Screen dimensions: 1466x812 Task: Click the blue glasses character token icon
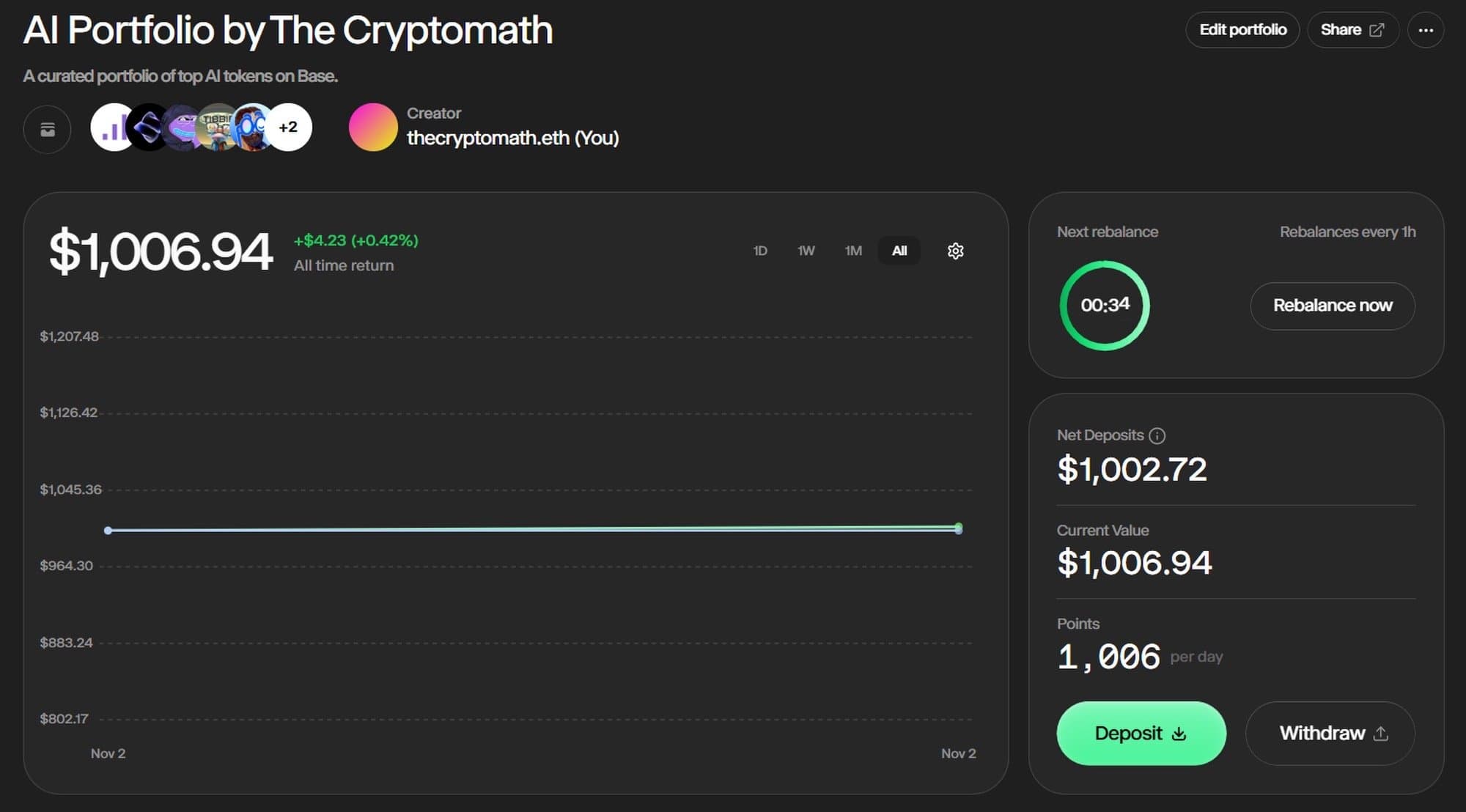click(x=251, y=128)
